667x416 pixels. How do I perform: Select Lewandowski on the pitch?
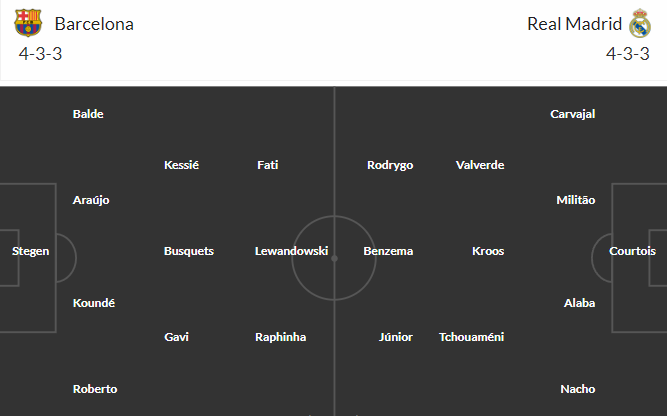coord(291,251)
